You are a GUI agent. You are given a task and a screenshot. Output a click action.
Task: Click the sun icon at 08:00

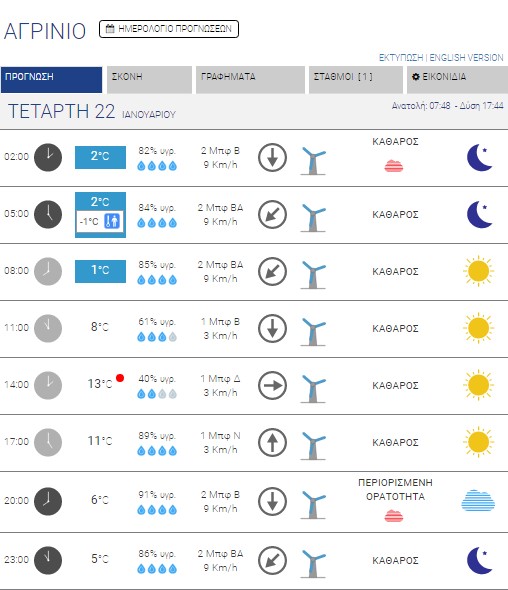(478, 271)
